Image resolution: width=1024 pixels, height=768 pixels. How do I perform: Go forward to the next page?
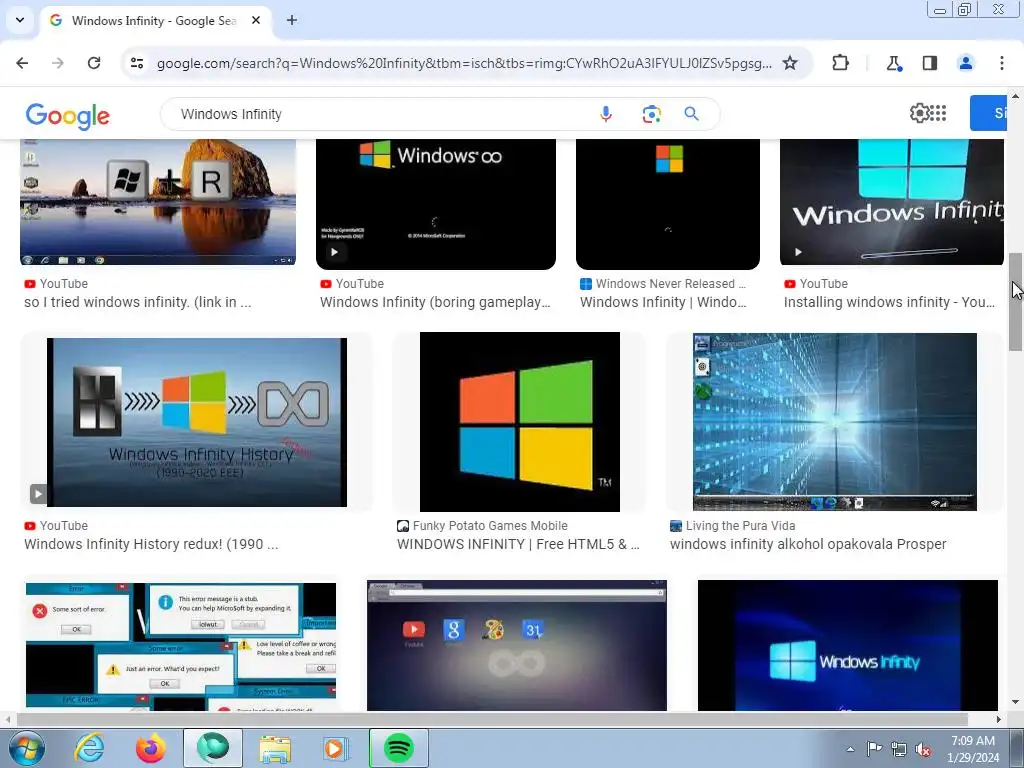point(58,63)
